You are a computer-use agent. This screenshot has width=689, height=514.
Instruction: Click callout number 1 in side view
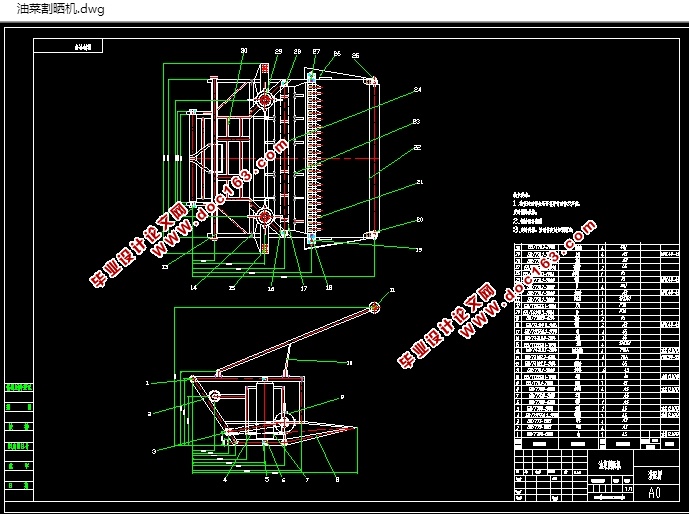(x=147, y=382)
